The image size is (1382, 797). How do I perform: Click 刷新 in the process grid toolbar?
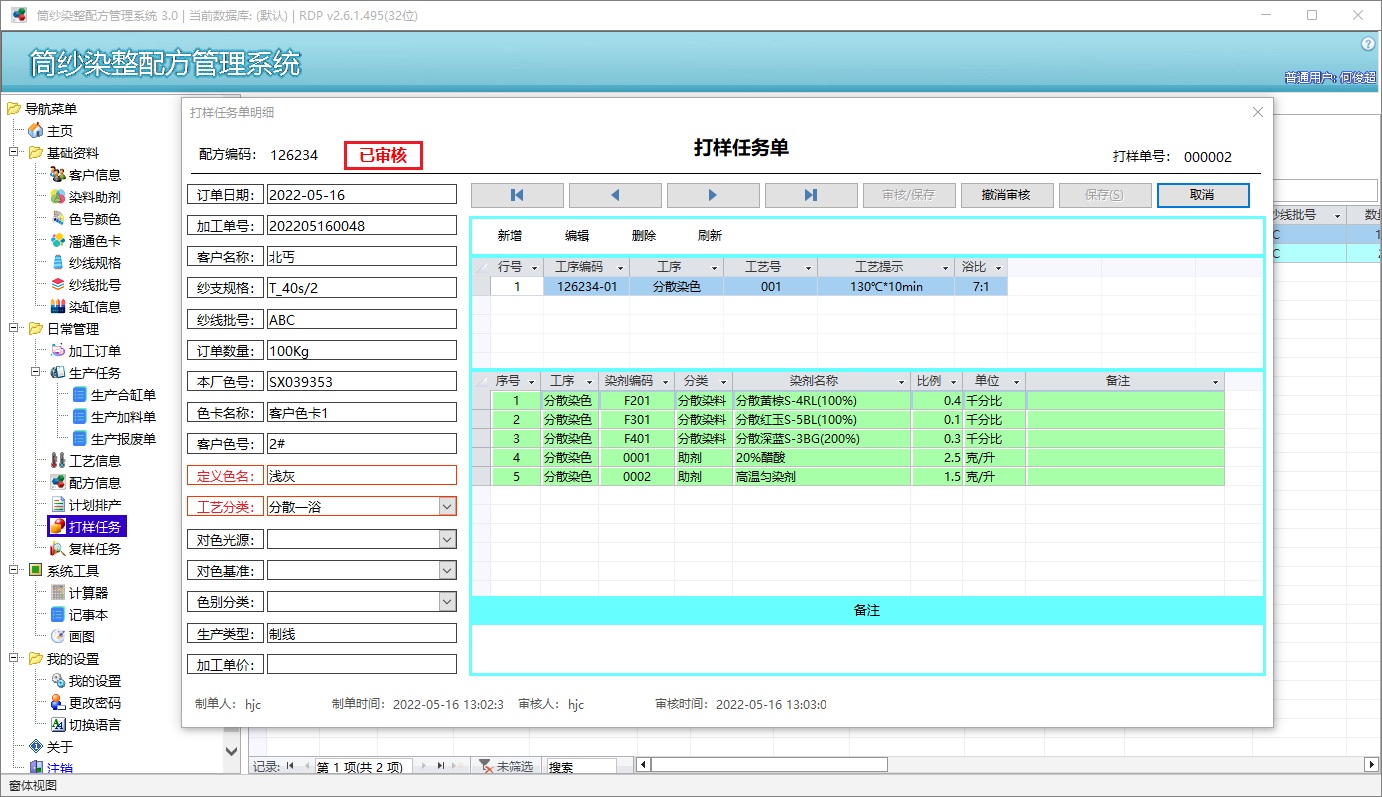point(710,236)
